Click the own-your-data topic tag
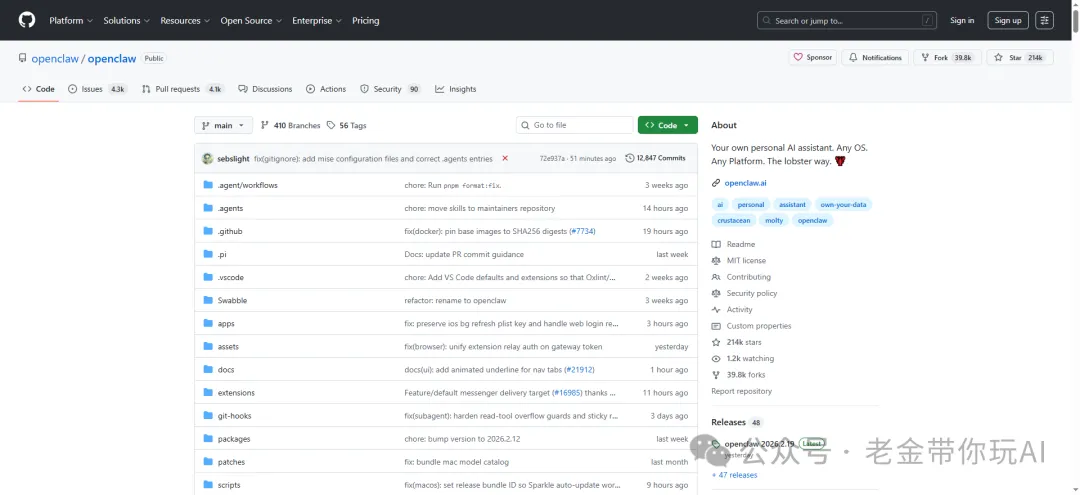 pyautogui.click(x=843, y=204)
